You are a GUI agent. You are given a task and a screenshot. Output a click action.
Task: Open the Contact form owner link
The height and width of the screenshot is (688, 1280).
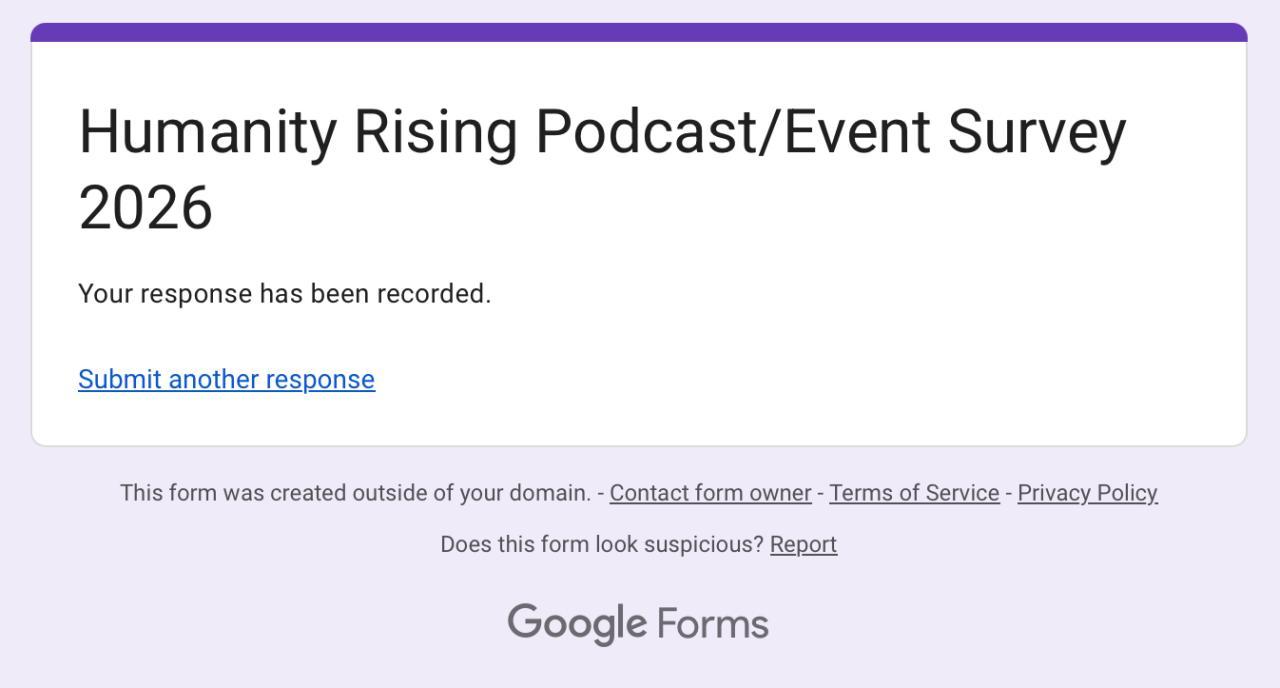click(710, 493)
